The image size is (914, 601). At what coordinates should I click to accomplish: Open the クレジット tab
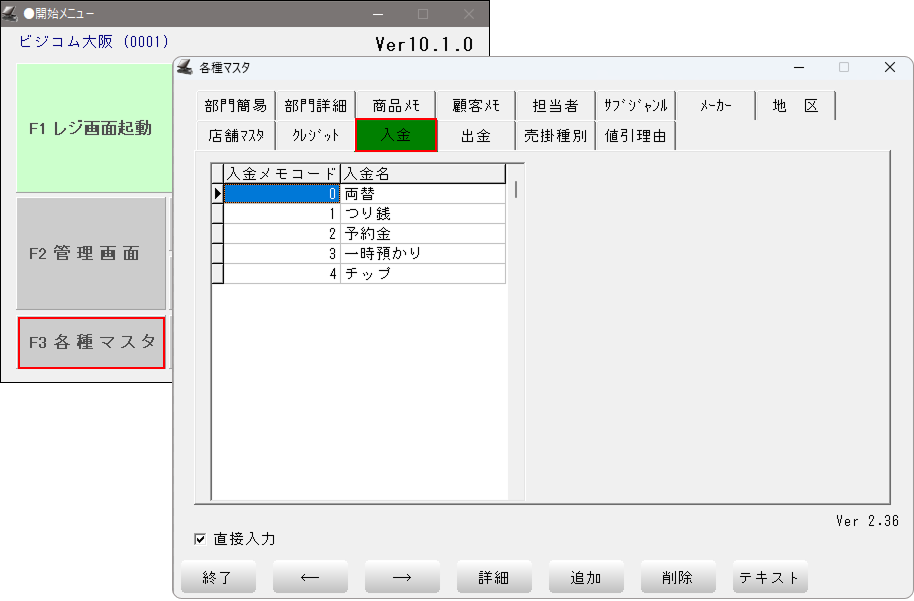pos(315,135)
